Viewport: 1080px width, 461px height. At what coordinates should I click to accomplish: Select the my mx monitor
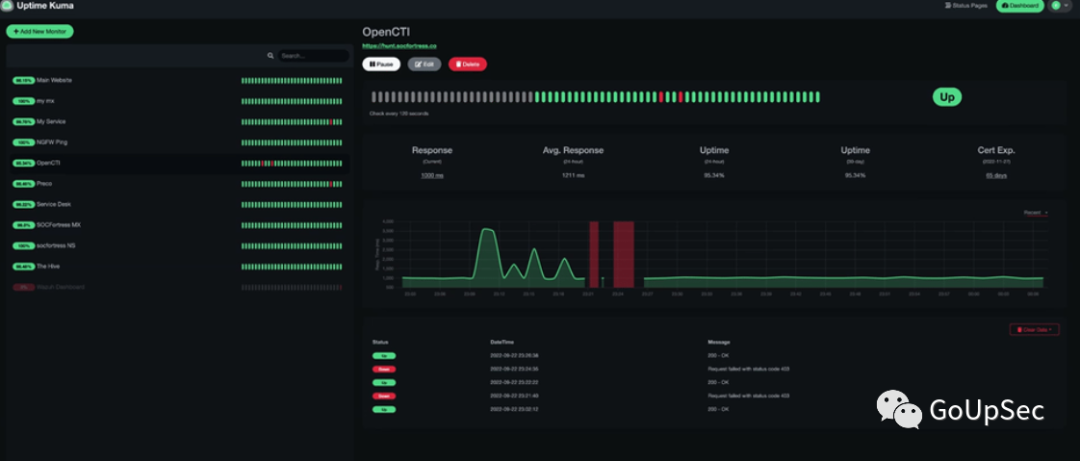point(178,101)
